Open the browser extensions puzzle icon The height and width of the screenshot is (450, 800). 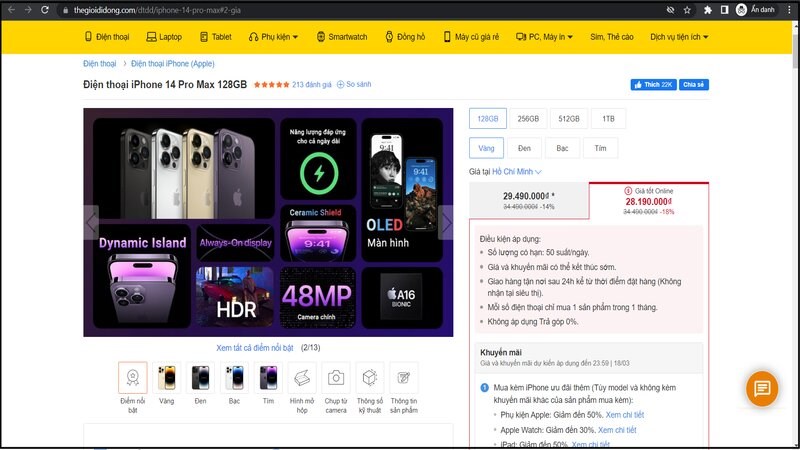click(708, 10)
